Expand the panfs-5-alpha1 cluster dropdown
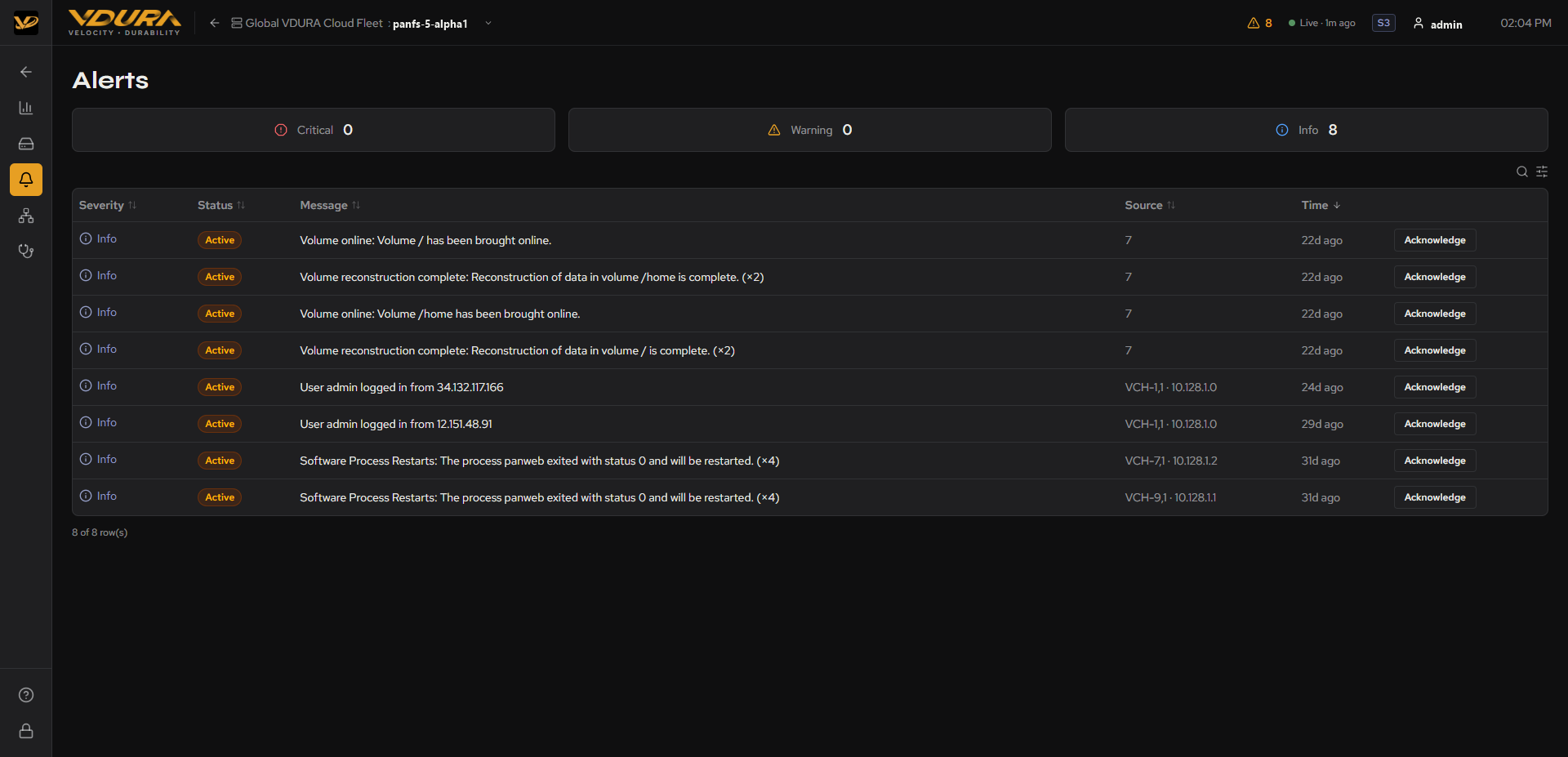1568x757 pixels. (488, 23)
